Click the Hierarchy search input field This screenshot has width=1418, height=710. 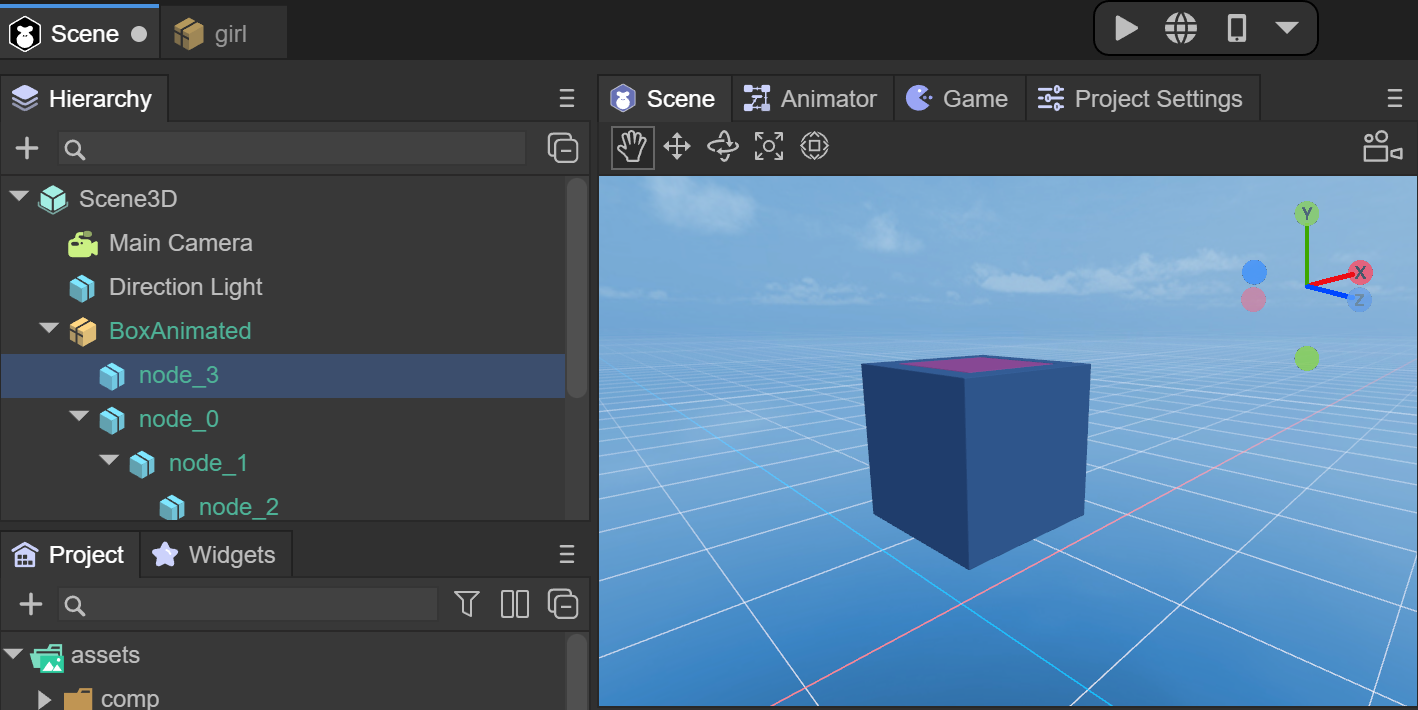(291, 149)
